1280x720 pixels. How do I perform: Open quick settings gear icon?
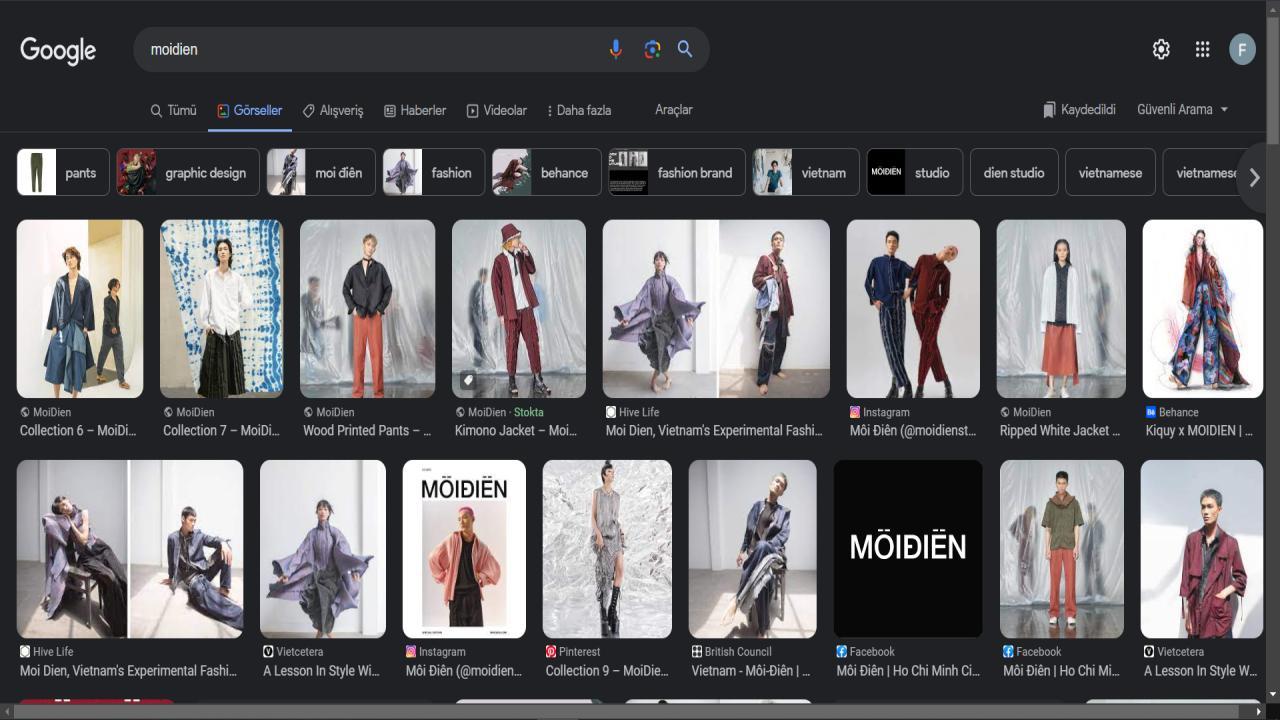(1161, 49)
